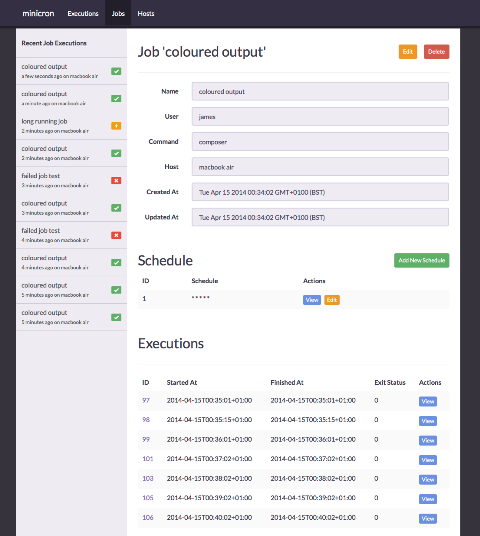Click Add New Schedule button

point(422,260)
